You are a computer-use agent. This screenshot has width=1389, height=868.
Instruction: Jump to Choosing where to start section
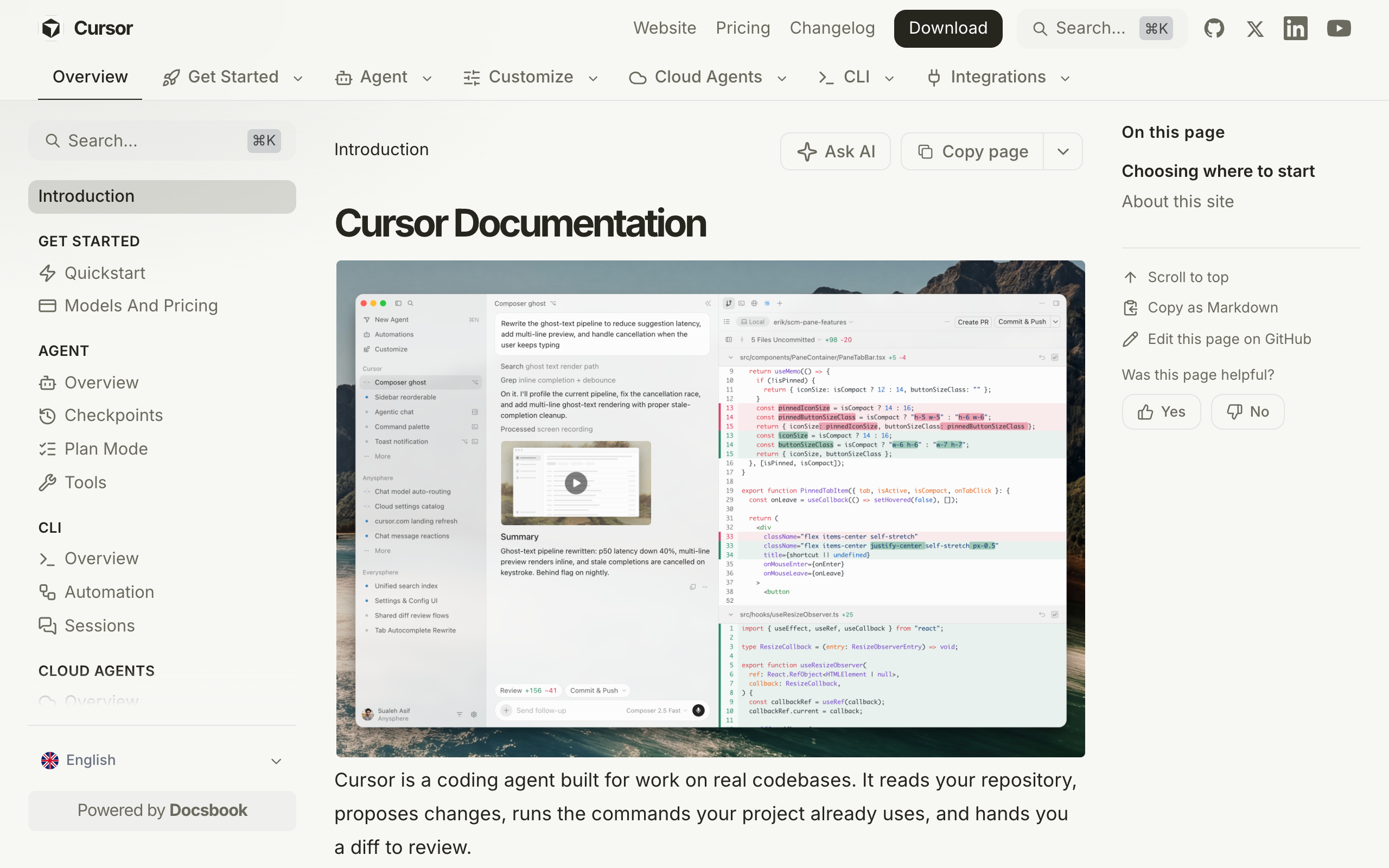coord(1218,171)
